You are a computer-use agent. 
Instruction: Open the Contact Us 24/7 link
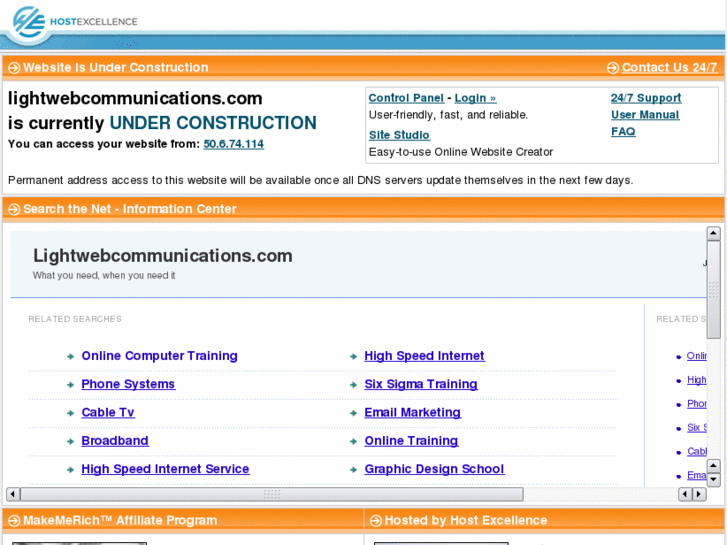coord(670,67)
